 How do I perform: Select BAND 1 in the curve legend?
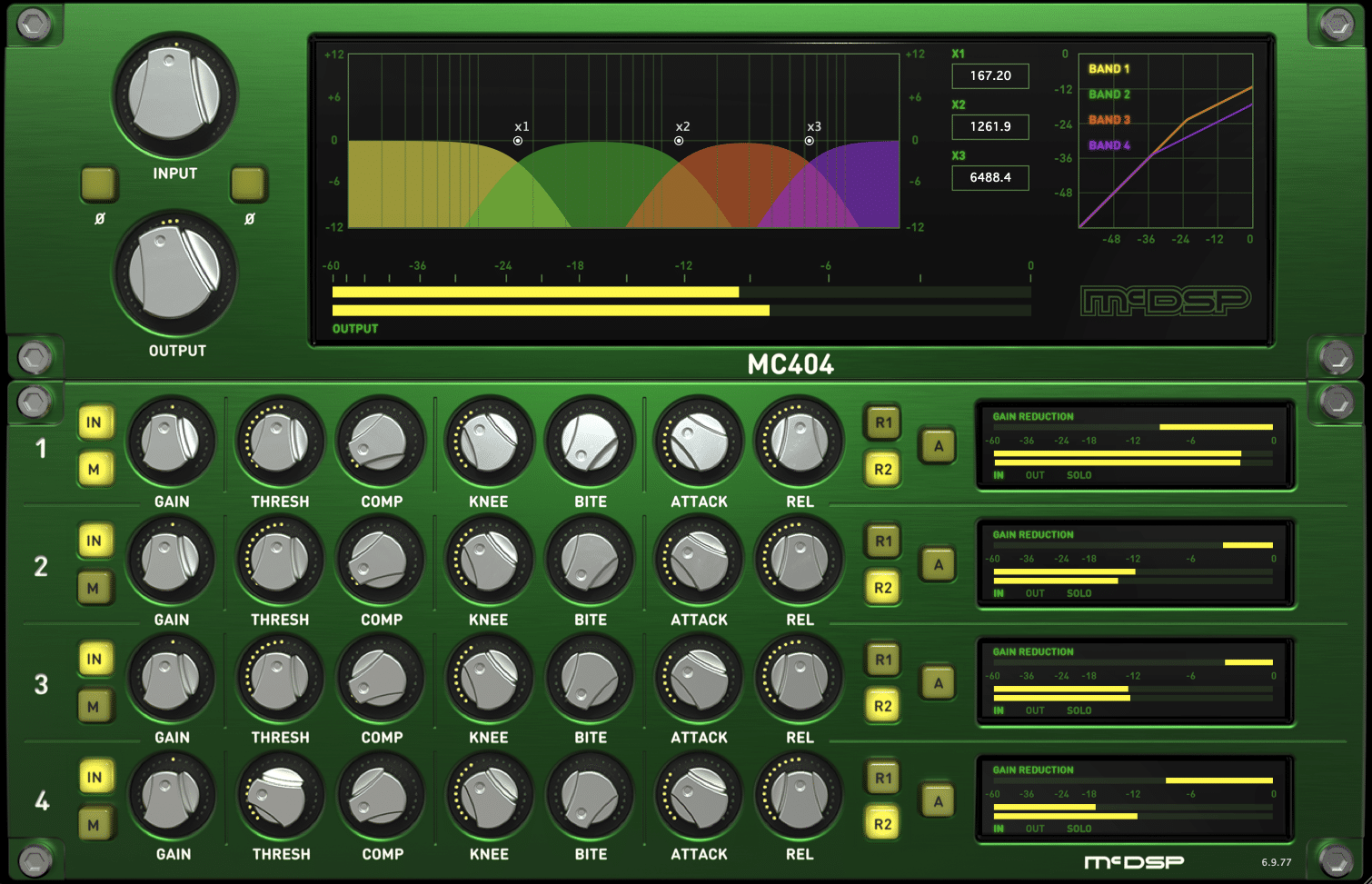1109,69
